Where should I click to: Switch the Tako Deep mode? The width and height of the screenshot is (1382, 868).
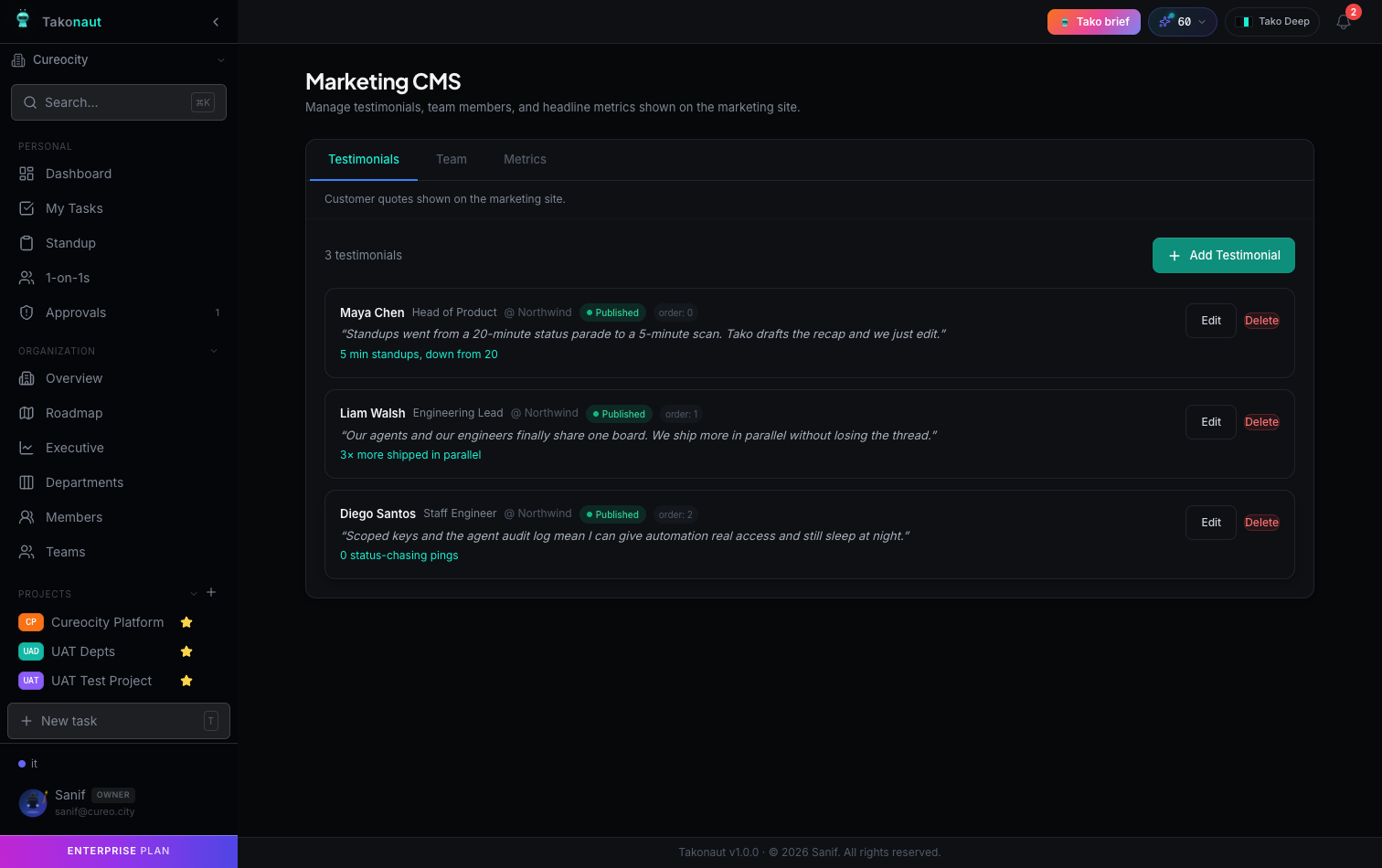click(1272, 22)
